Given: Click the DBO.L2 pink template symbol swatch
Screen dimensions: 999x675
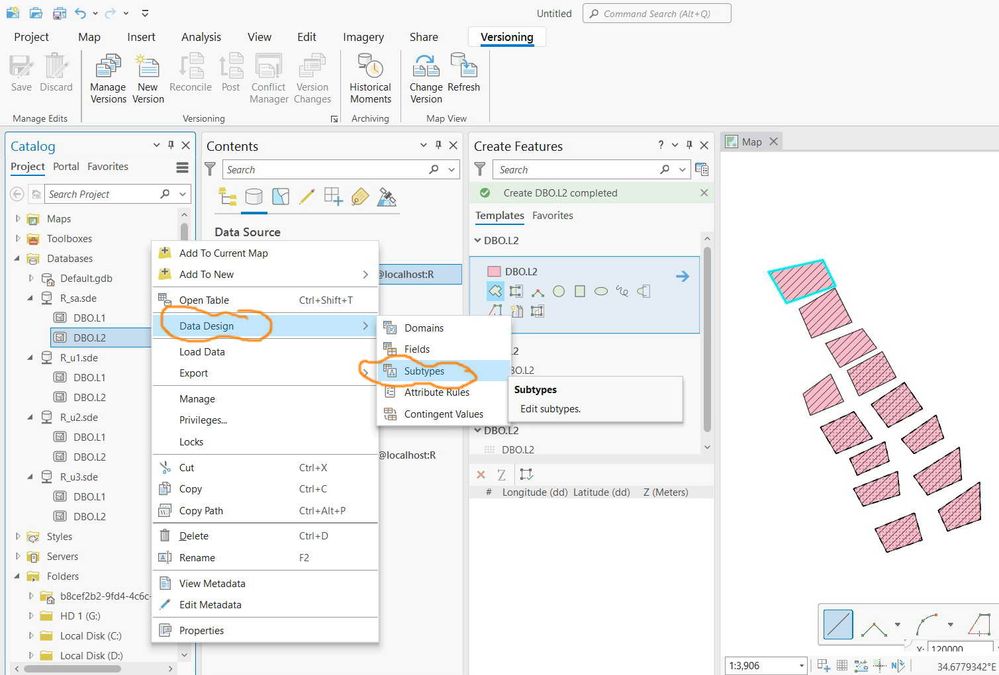Looking at the screenshot, I should point(493,272).
